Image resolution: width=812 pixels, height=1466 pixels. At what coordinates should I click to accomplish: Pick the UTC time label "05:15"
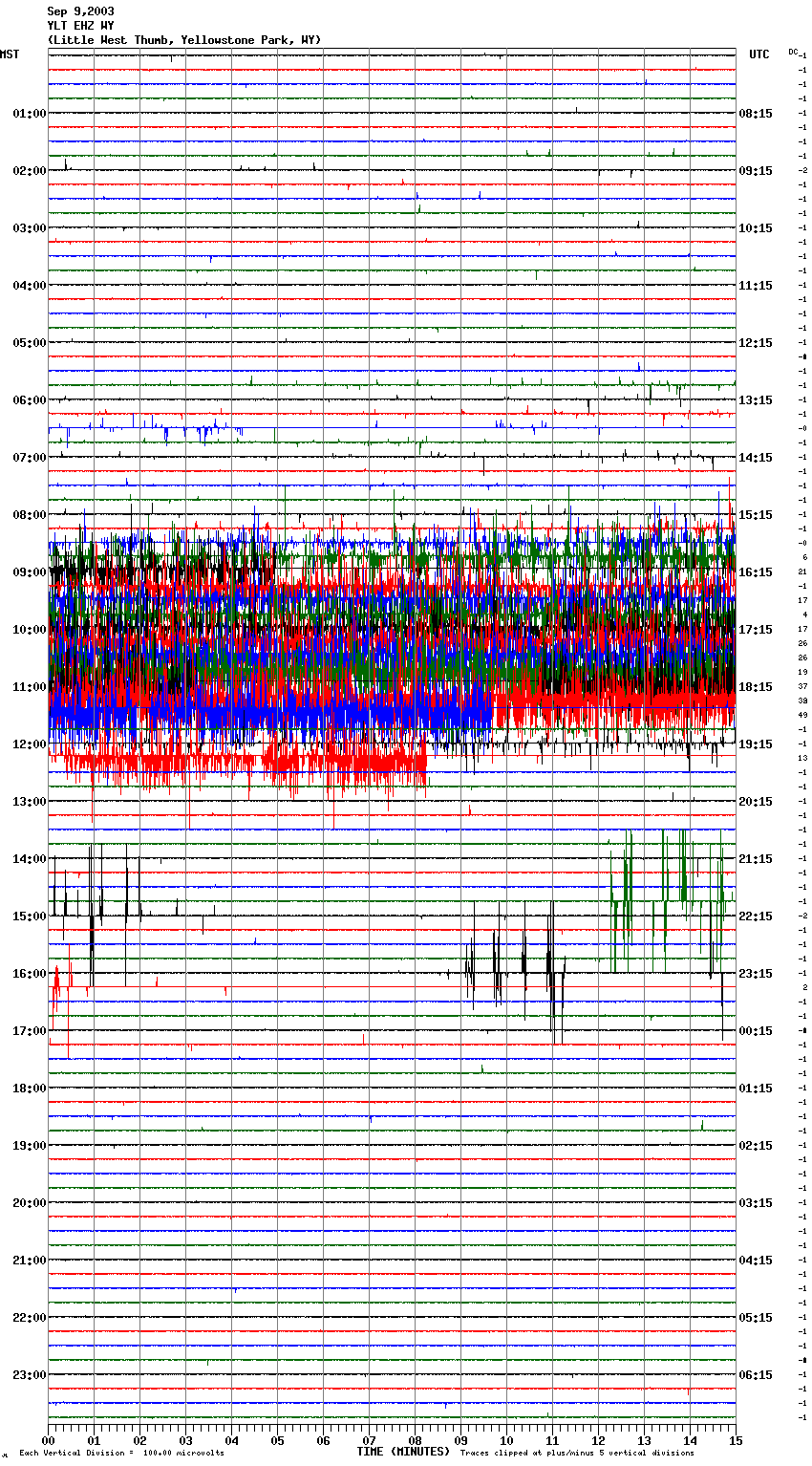click(756, 1318)
